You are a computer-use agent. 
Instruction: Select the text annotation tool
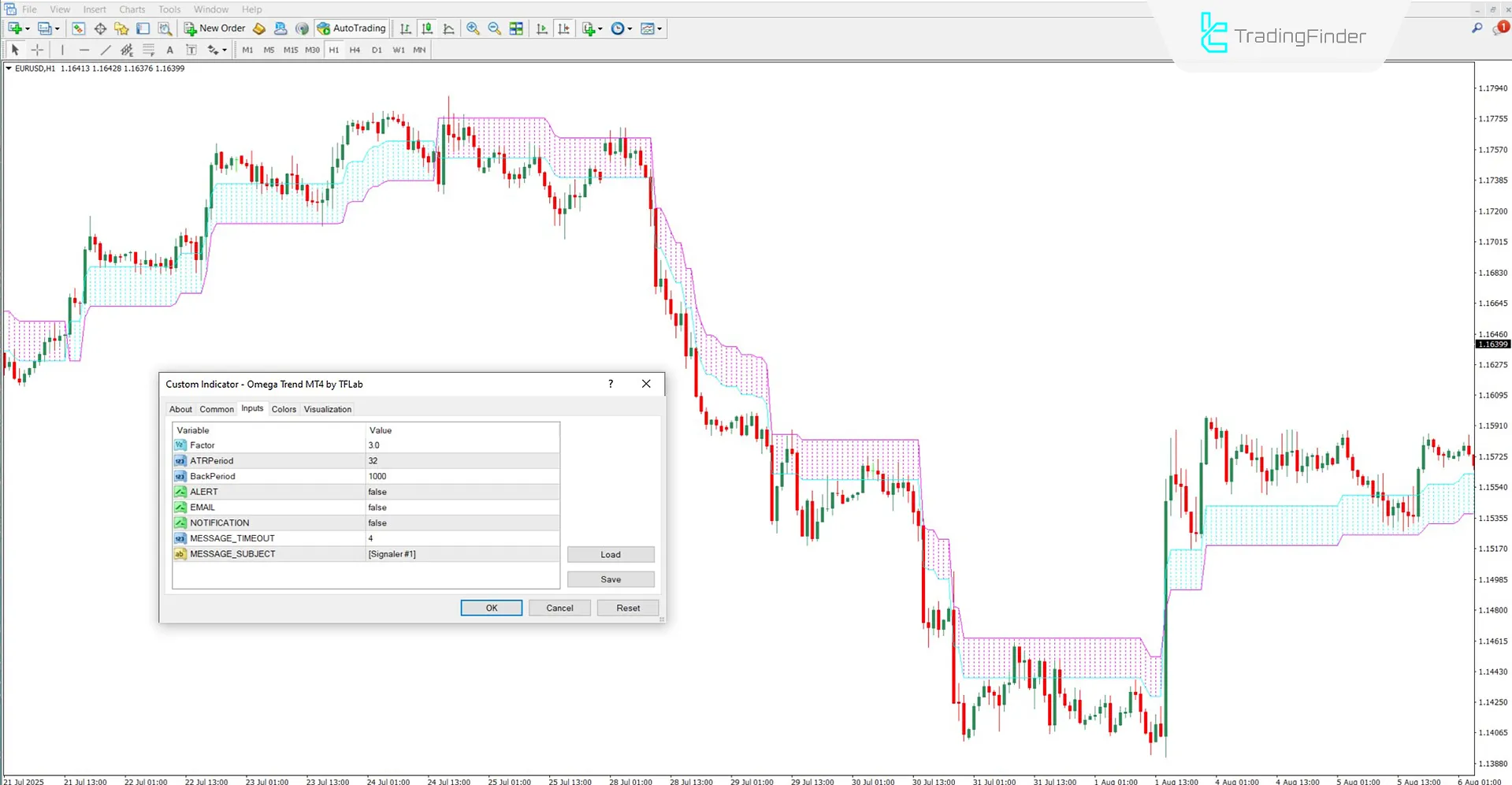click(169, 49)
